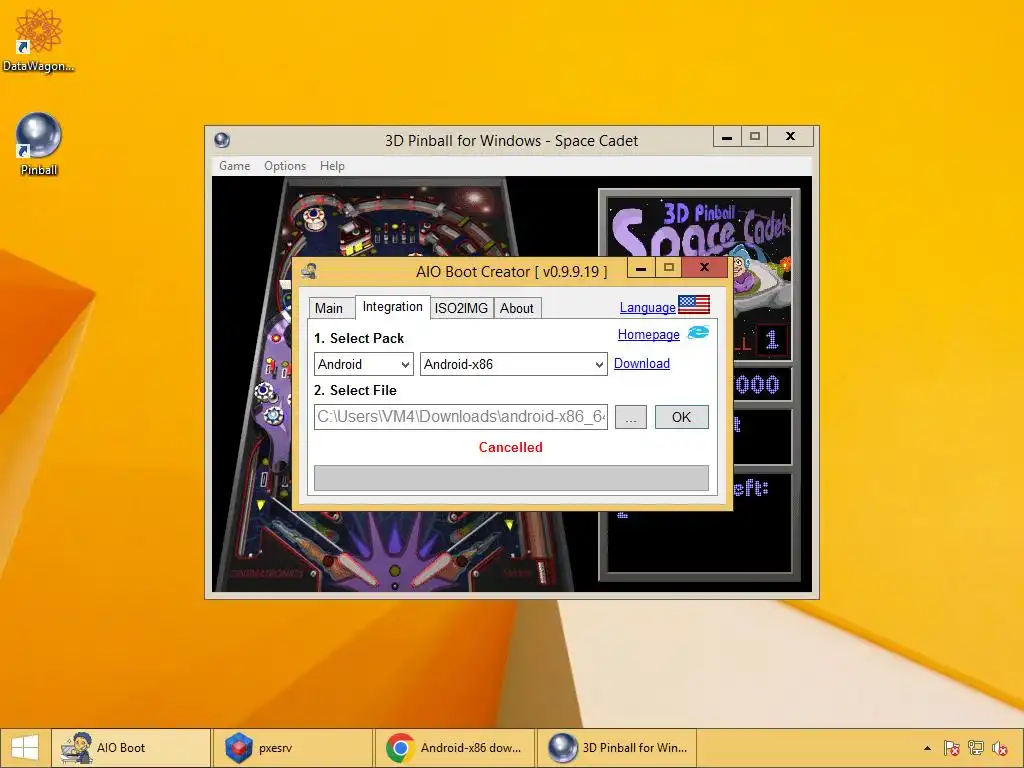Click the muted volume tray icon

pos(999,748)
